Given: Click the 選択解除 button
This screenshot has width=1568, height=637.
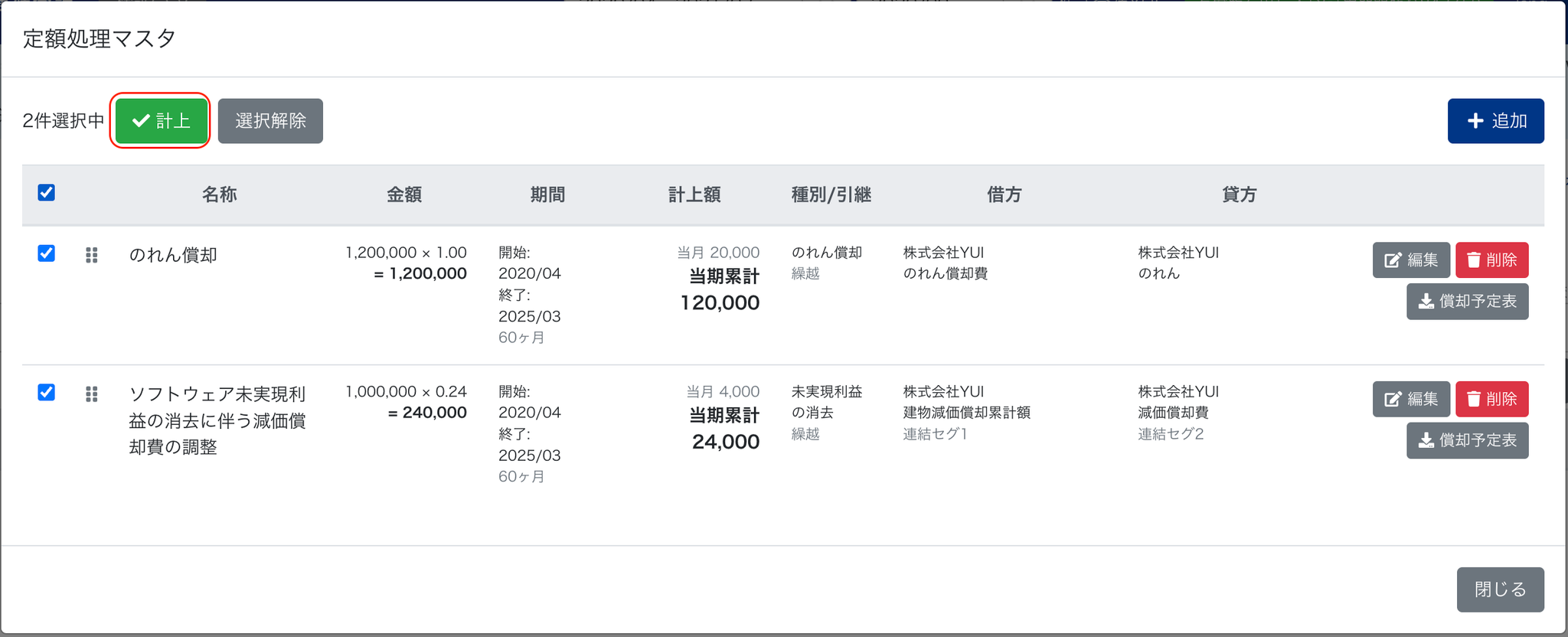Looking at the screenshot, I should [270, 121].
